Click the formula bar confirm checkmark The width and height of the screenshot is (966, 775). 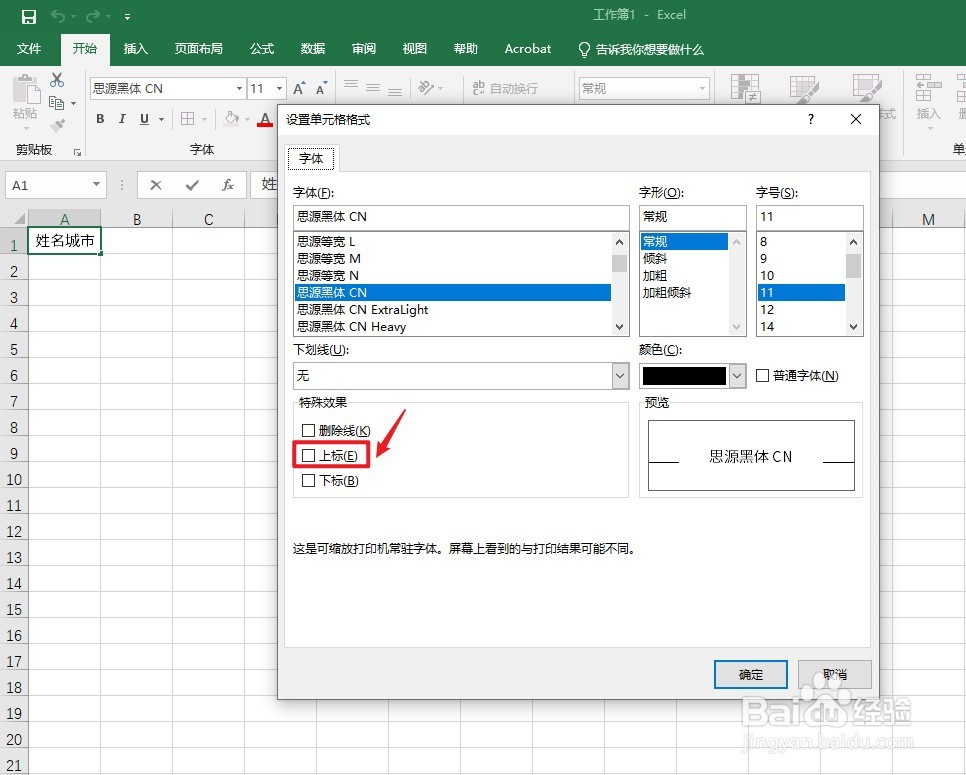click(x=192, y=185)
